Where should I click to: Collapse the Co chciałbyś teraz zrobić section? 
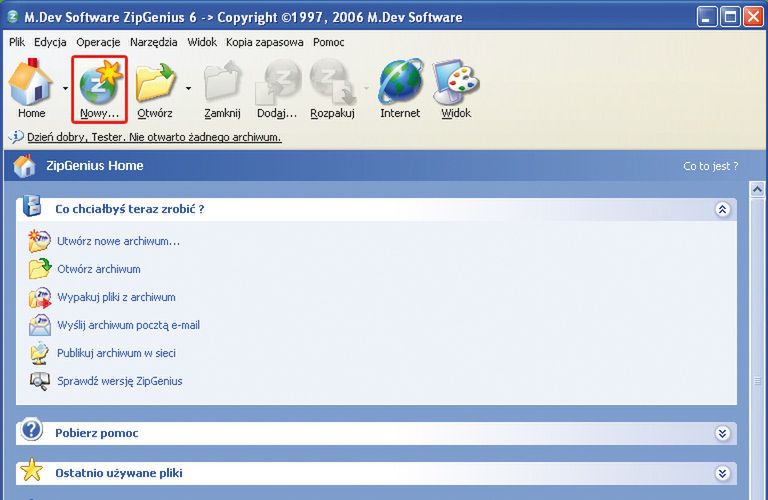pyautogui.click(x=722, y=210)
